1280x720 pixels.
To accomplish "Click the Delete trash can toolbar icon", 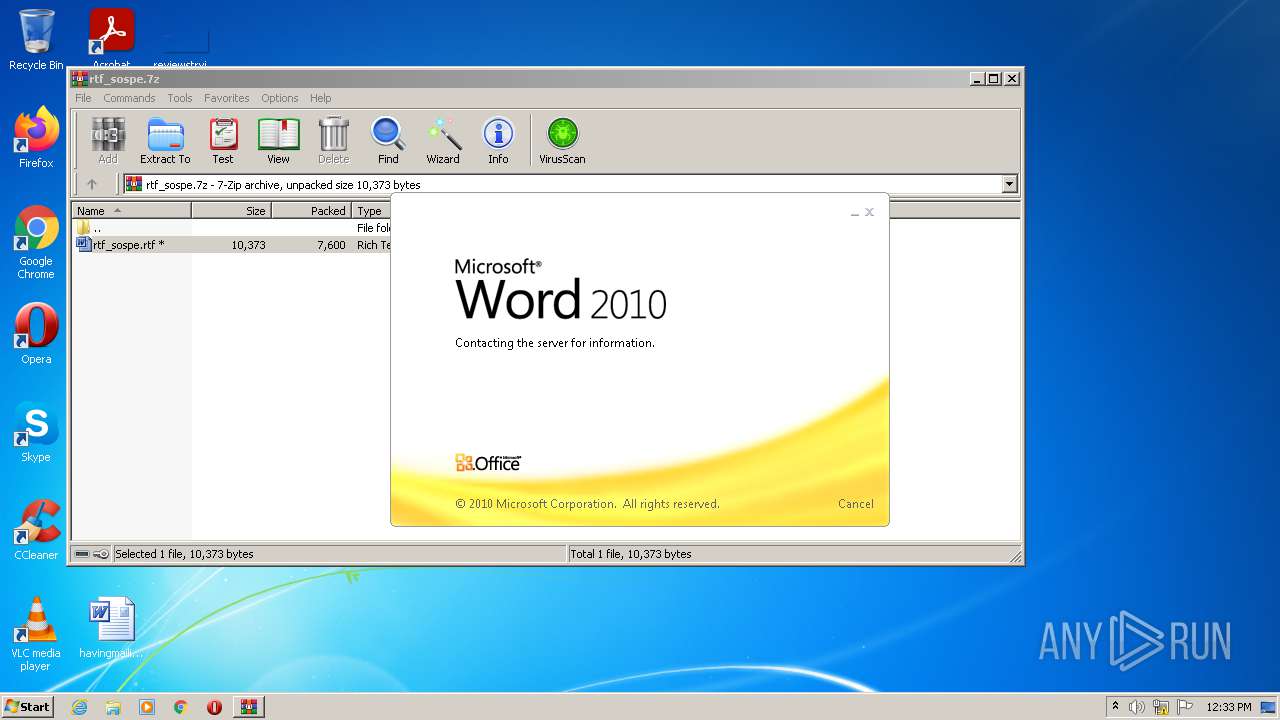I will tap(334, 141).
